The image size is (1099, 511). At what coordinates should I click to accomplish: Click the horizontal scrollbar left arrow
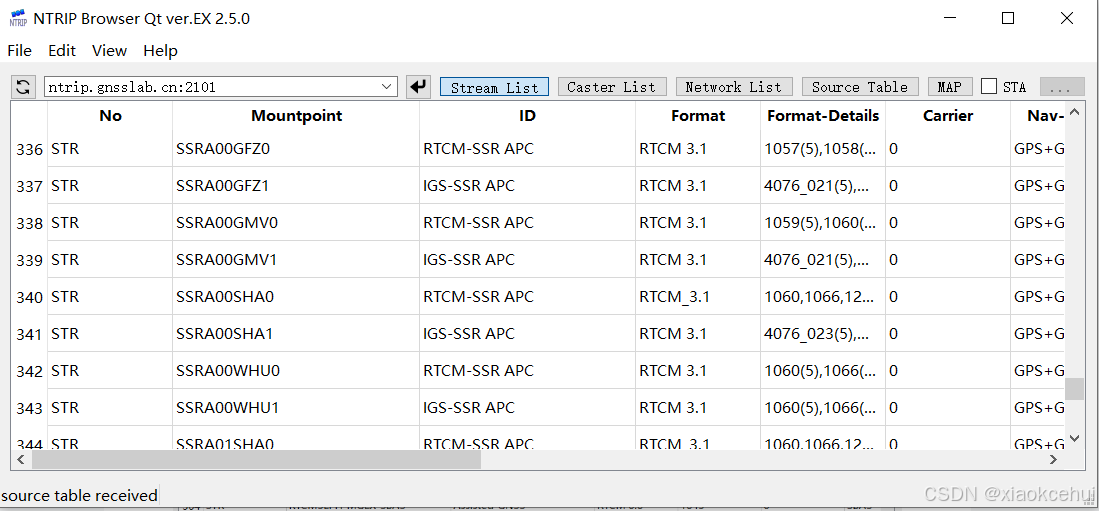20,460
